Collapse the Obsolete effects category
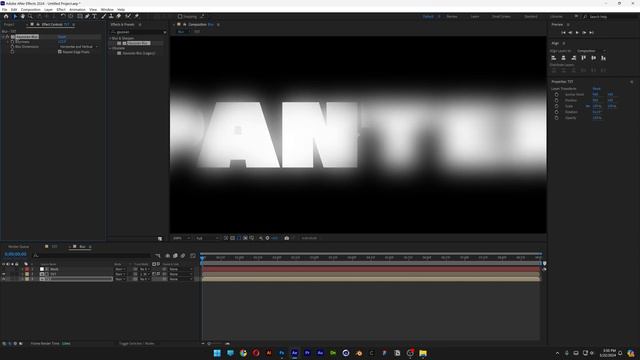 pos(110,48)
